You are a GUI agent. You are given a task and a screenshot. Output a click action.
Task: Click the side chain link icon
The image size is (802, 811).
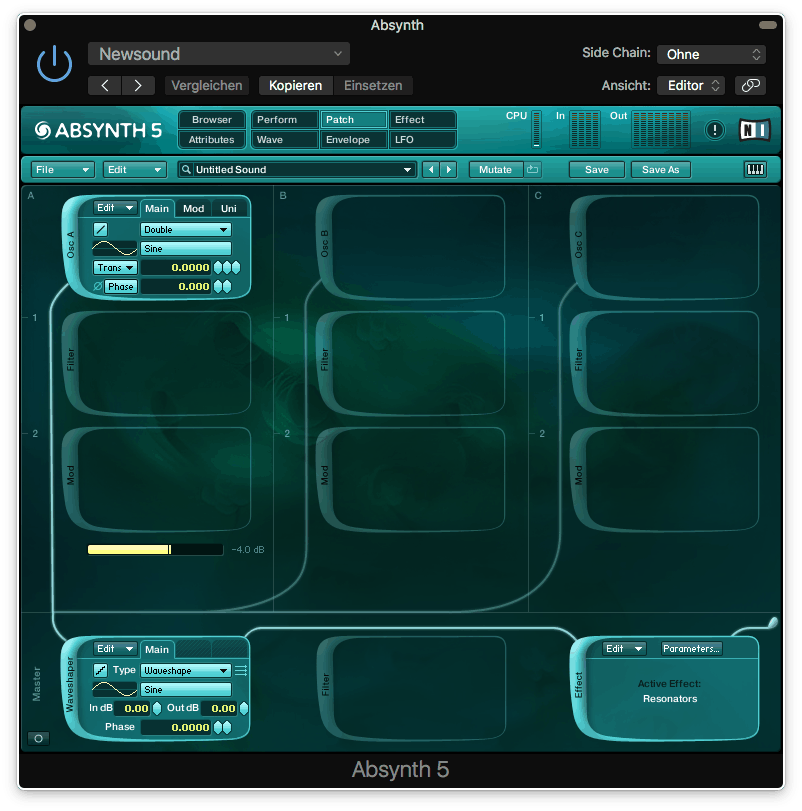coord(750,86)
